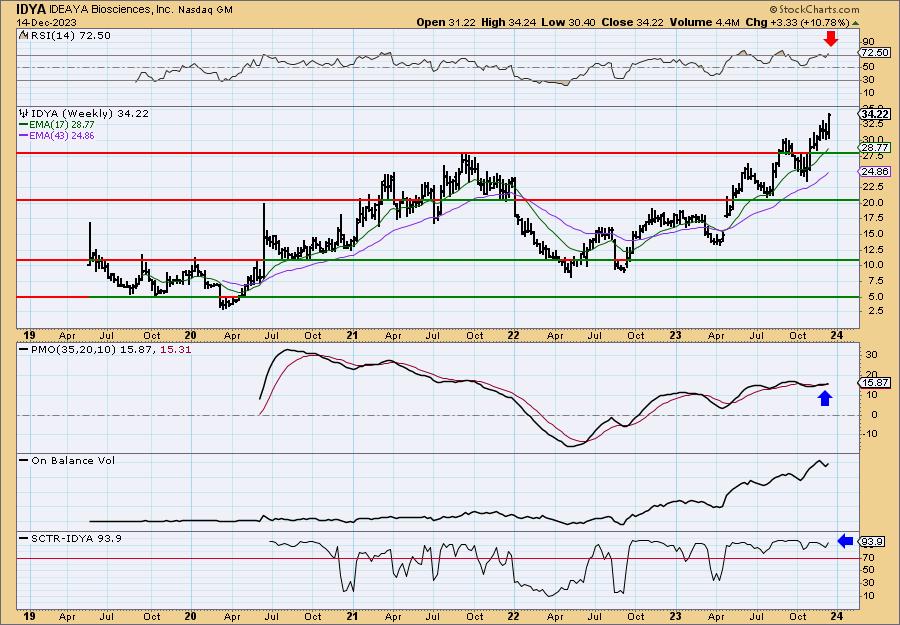Click the purple EMA(43) 24.86 legend entry
This screenshot has height=625, width=900.
(57, 136)
